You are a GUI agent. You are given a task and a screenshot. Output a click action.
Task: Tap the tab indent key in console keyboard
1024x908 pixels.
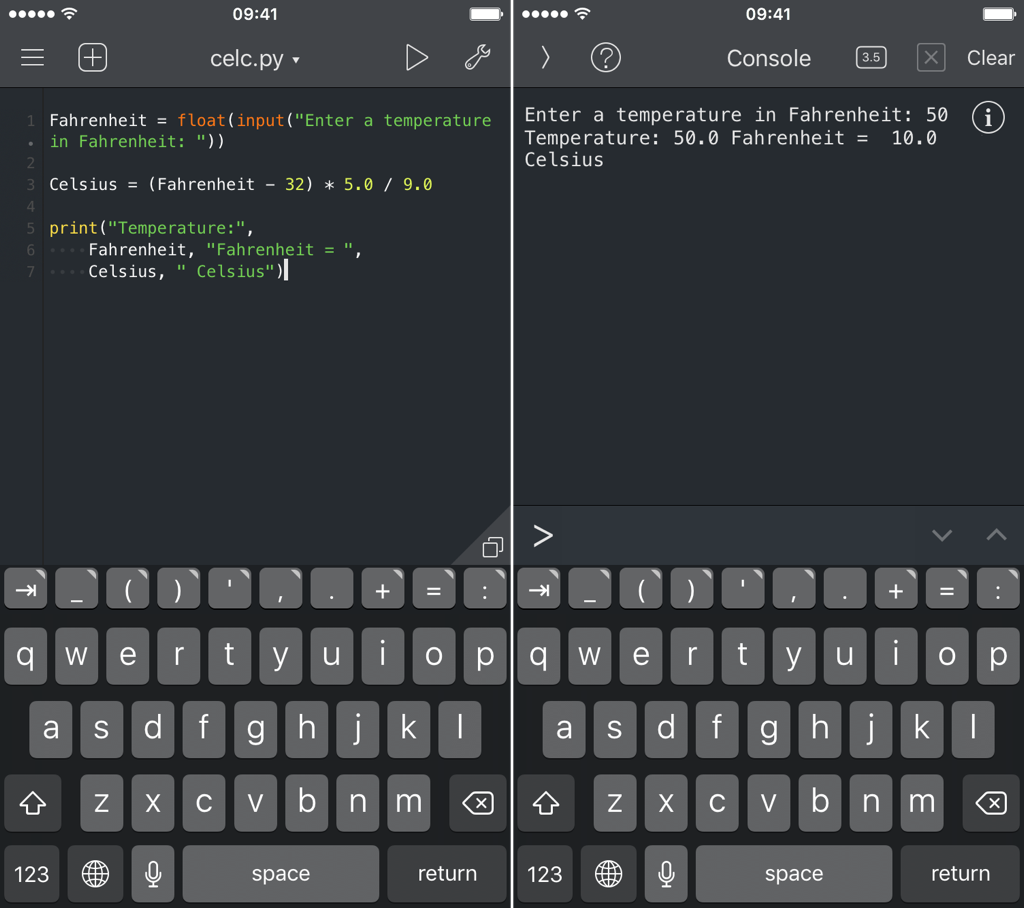[x=539, y=589]
